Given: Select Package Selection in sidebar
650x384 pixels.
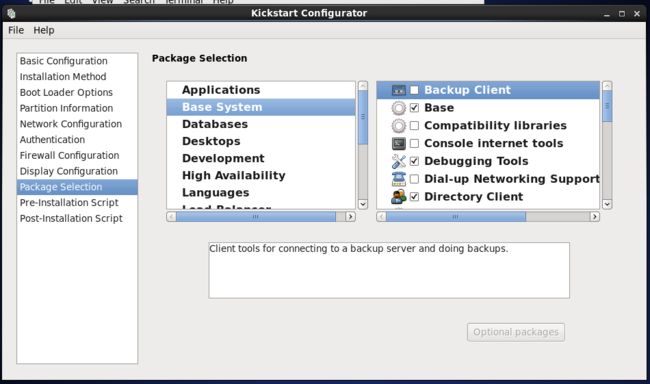Looking at the screenshot, I should (77, 187).
